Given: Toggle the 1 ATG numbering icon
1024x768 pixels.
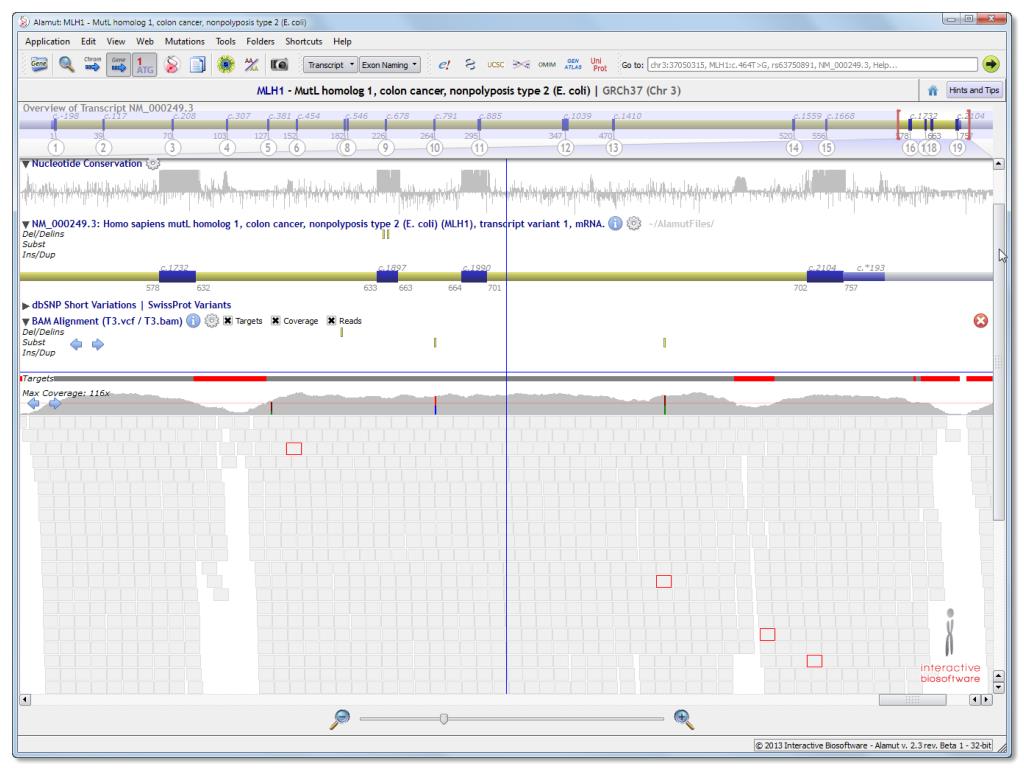Looking at the screenshot, I should pos(144,65).
